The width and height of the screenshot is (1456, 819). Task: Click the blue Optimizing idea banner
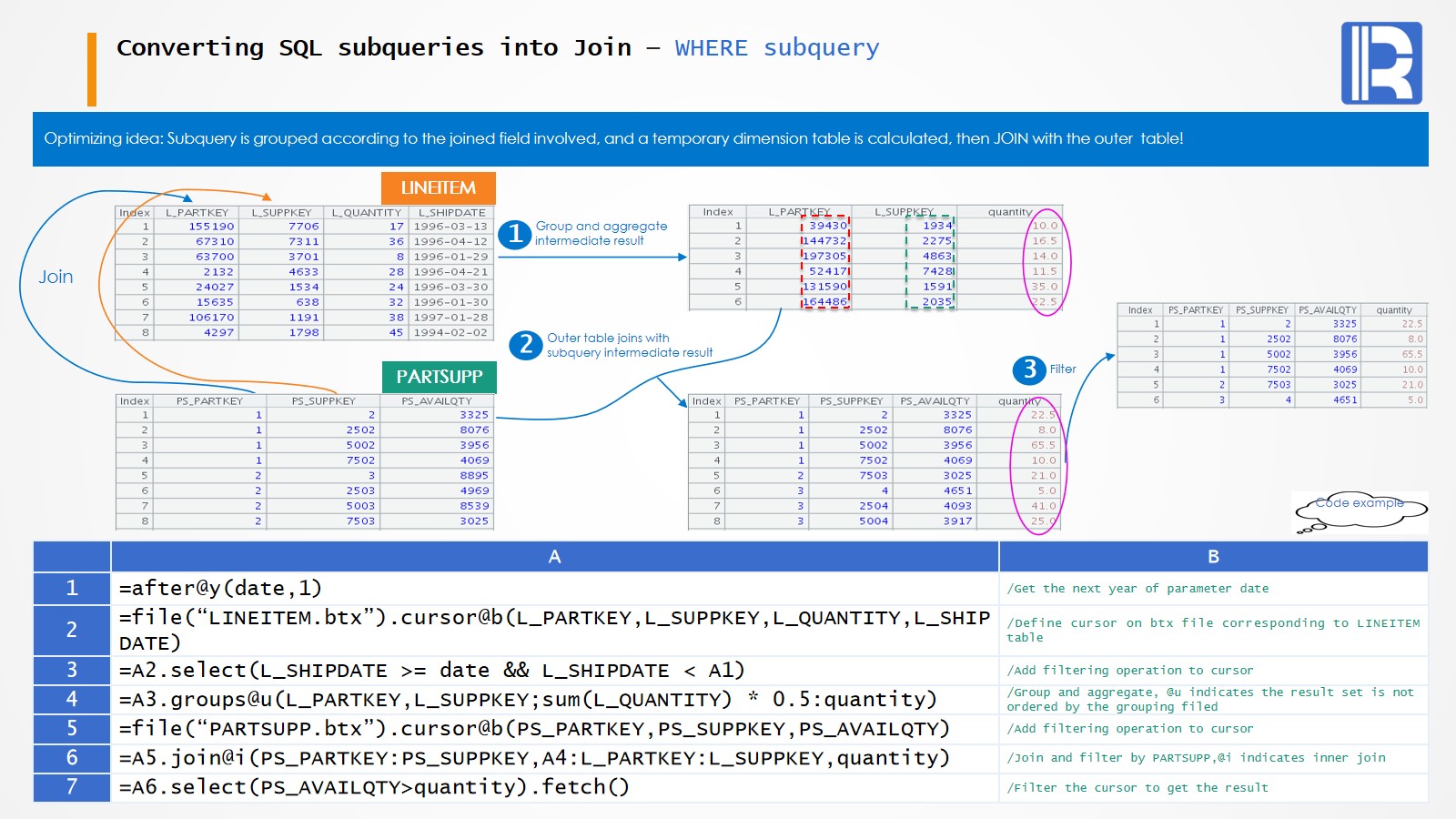[x=730, y=139]
